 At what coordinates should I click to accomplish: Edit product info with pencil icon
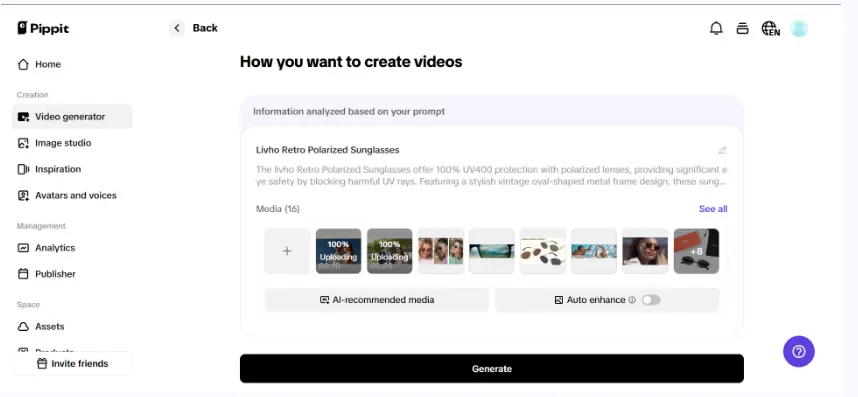coord(722,150)
